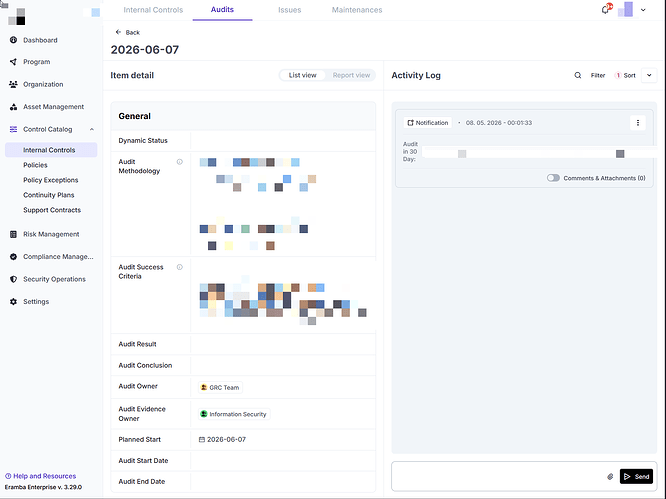Click the Audit Start Date row label
666x499 pixels.
(x=143, y=461)
